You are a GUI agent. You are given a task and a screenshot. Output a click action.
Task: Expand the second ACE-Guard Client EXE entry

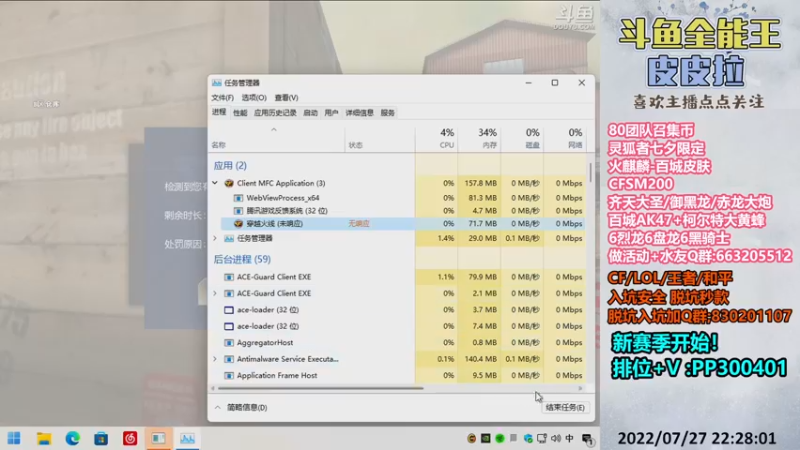coord(215,293)
